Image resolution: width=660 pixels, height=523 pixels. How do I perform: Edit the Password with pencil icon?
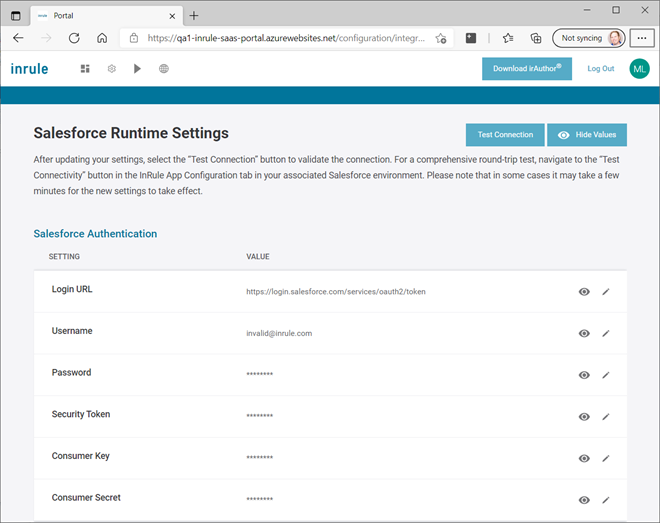click(605, 375)
